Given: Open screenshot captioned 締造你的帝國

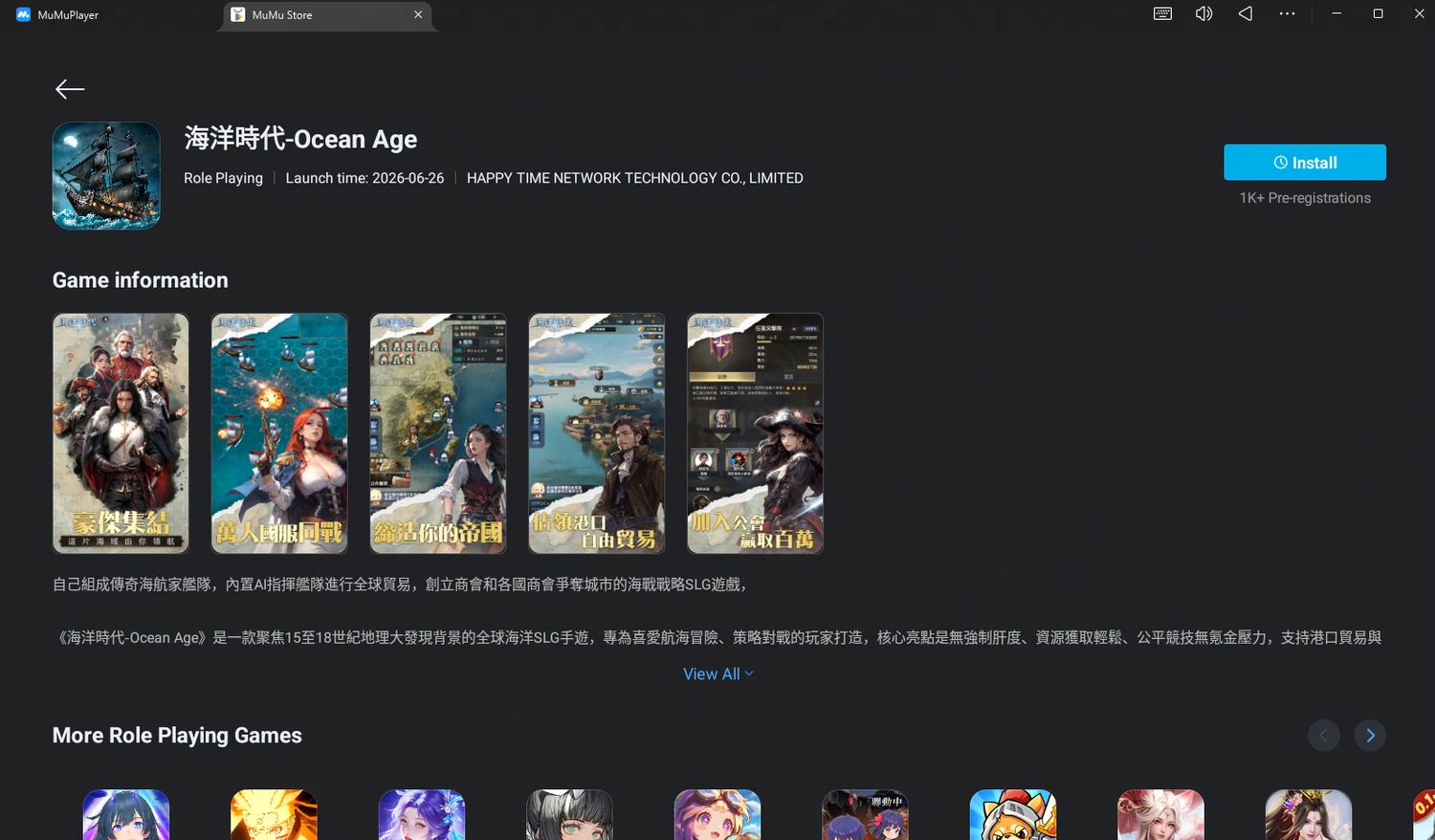Looking at the screenshot, I should [x=438, y=433].
